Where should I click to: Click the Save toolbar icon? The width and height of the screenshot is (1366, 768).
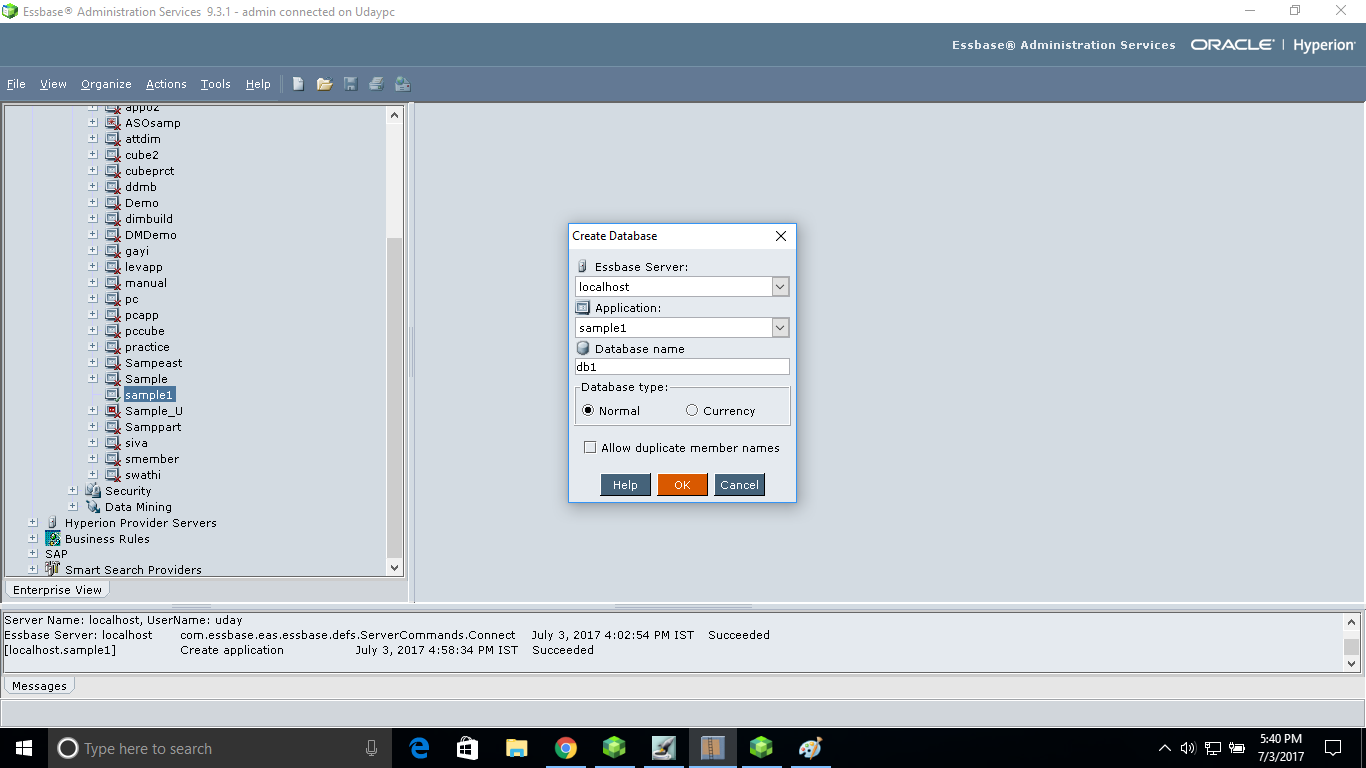tap(350, 84)
